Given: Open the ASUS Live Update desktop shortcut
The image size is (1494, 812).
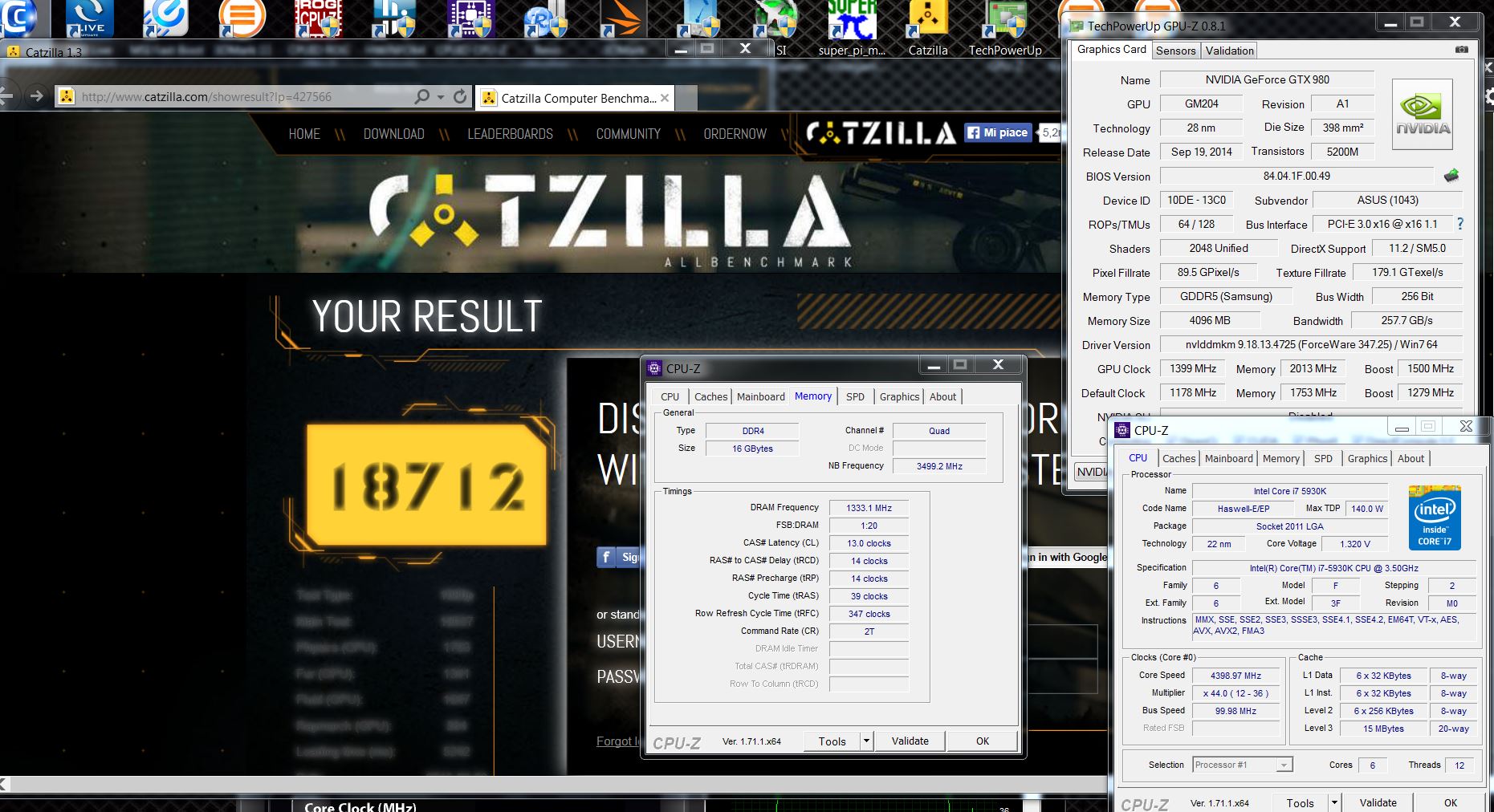Looking at the screenshot, I should pyautogui.click(x=89, y=18).
